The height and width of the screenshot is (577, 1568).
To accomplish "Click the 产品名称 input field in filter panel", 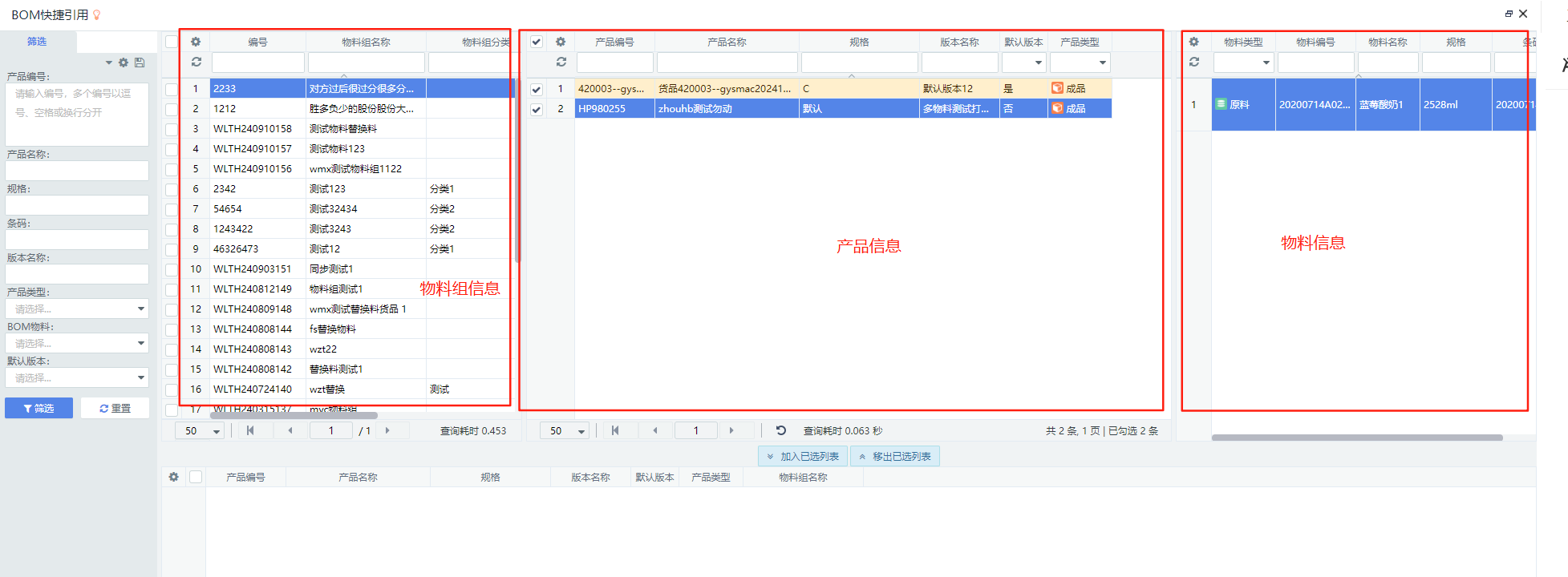I will [77, 171].
